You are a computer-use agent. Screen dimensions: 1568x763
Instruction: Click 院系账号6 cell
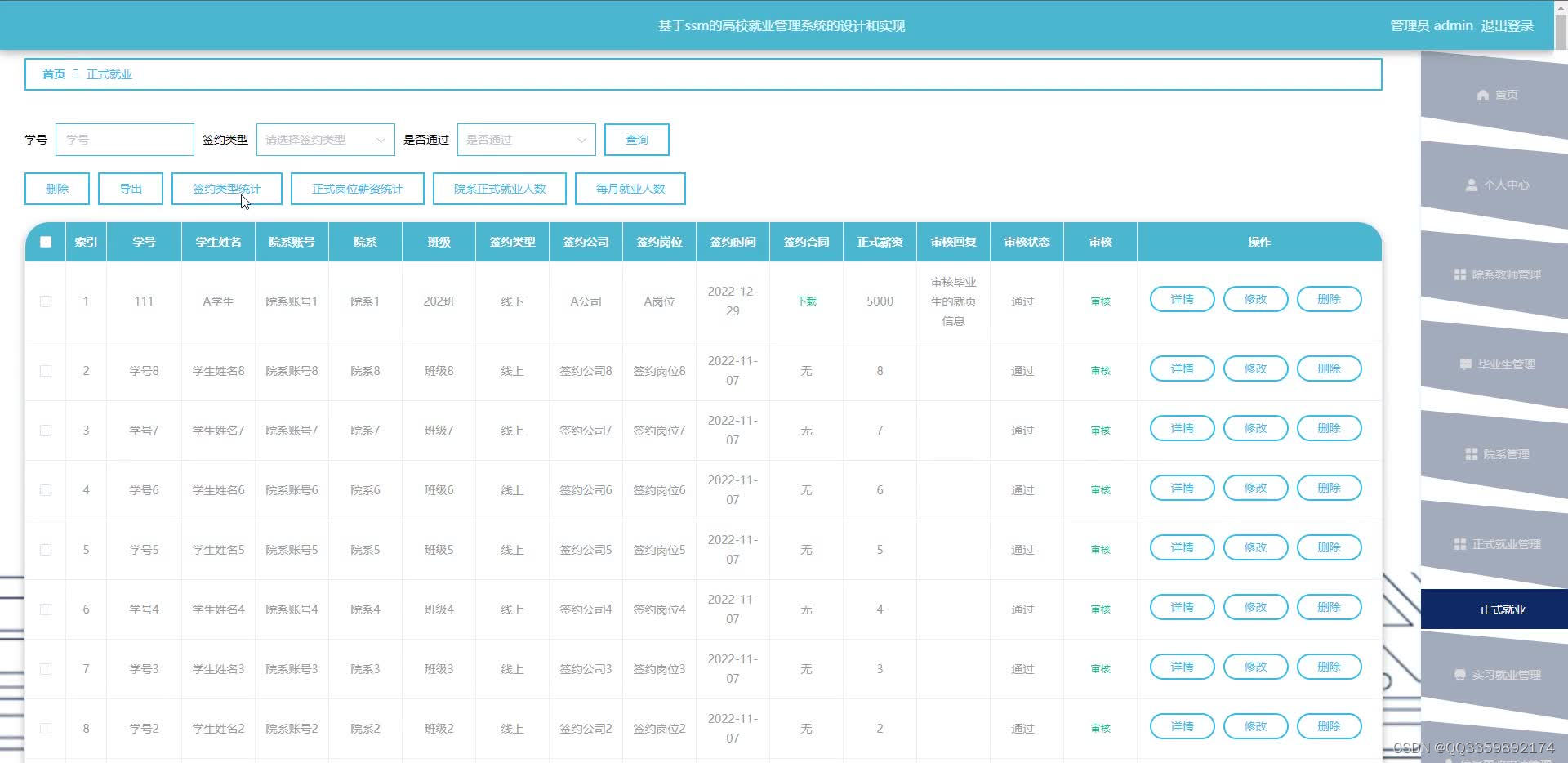(x=292, y=490)
